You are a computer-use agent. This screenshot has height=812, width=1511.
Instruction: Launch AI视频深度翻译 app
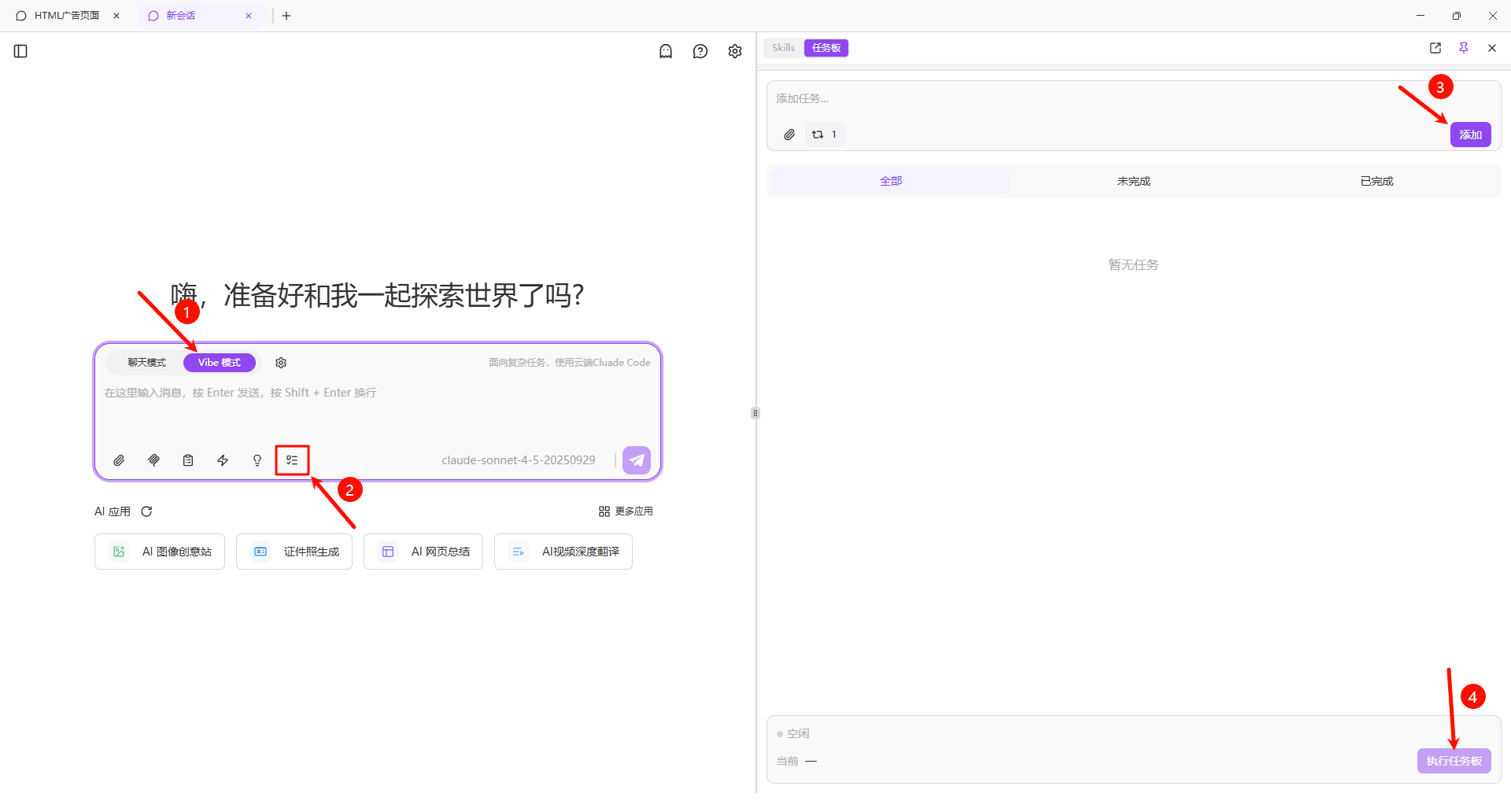[563, 552]
